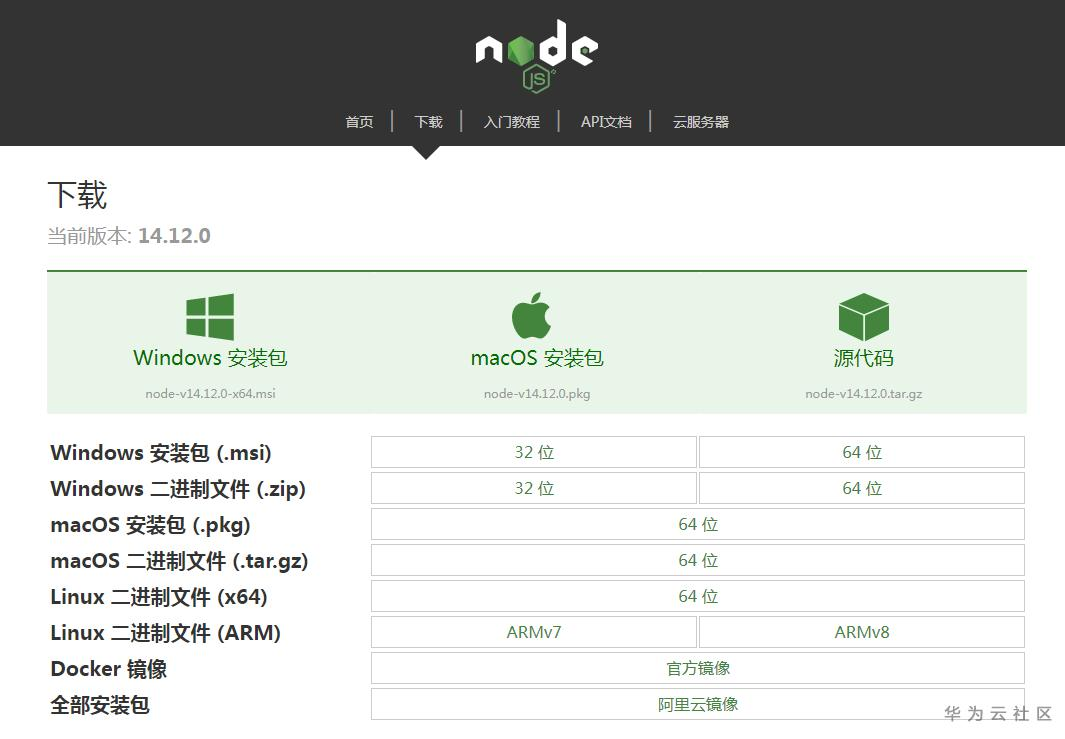This screenshot has width=1065, height=739.
Task: Open the API文档 navigation item
Action: click(x=606, y=122)
